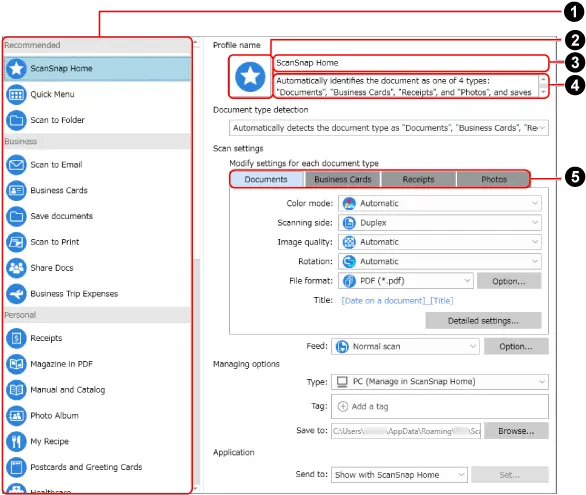Click the Scan to Folder icon

point(16,120)
